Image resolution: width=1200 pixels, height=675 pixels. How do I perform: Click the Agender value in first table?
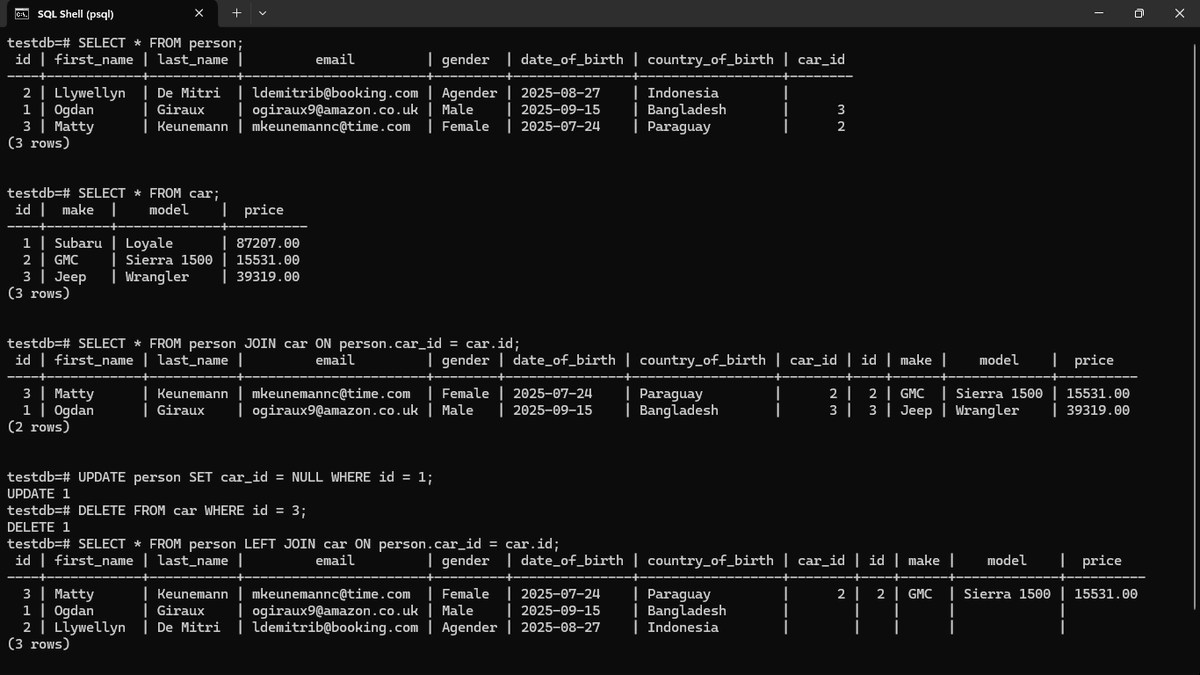pyautogui.click(x=469, y=93)
